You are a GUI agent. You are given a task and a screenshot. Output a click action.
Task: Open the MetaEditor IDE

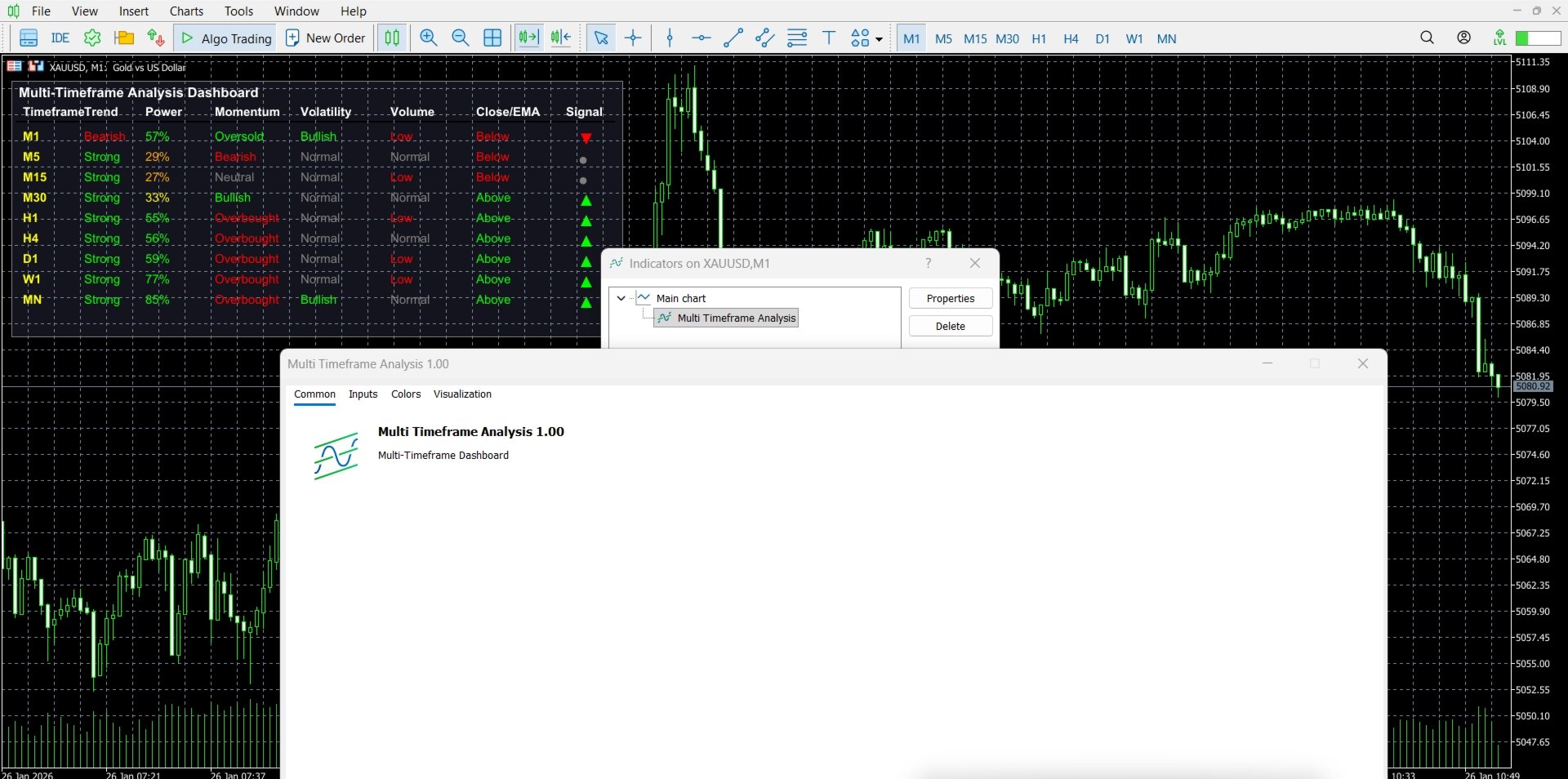59,38
